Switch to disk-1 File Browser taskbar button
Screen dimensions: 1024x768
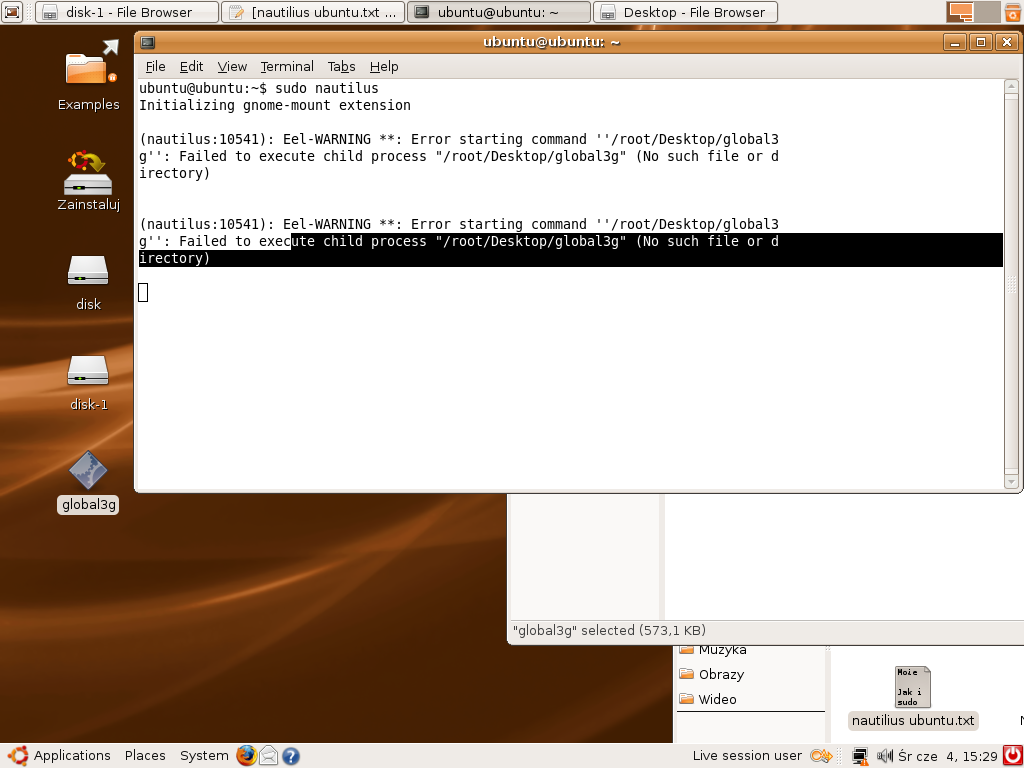[x=127, y=12]
